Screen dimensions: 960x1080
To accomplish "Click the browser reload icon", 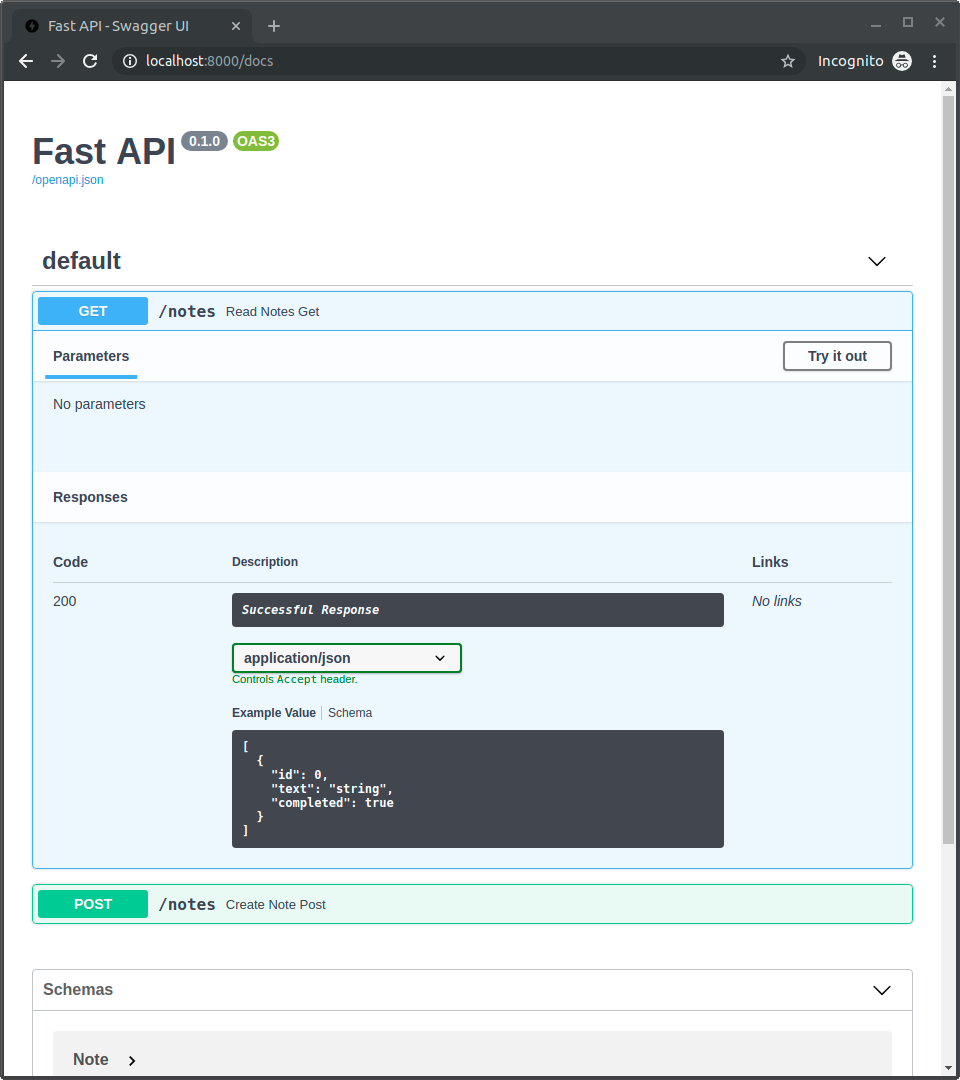I will [x=90, y=61].
